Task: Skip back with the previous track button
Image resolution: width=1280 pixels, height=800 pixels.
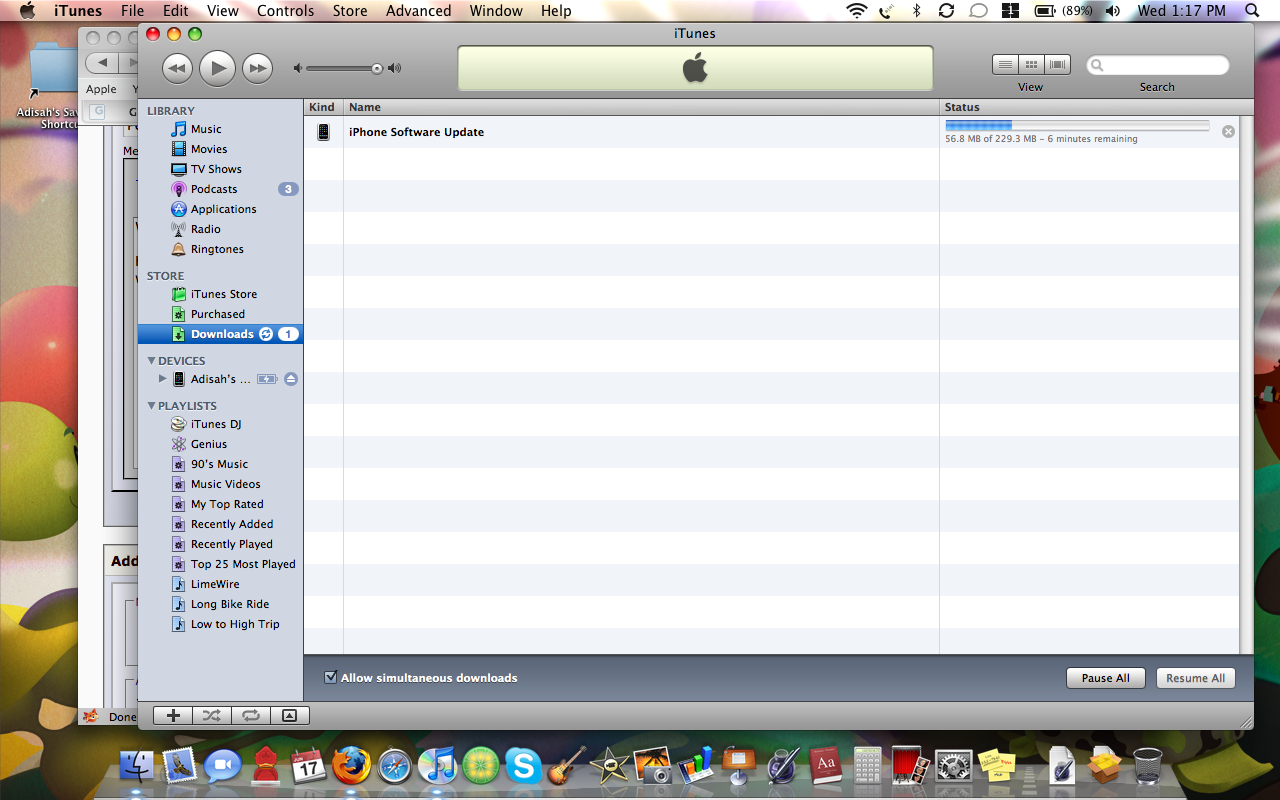Action: [177, 68]
